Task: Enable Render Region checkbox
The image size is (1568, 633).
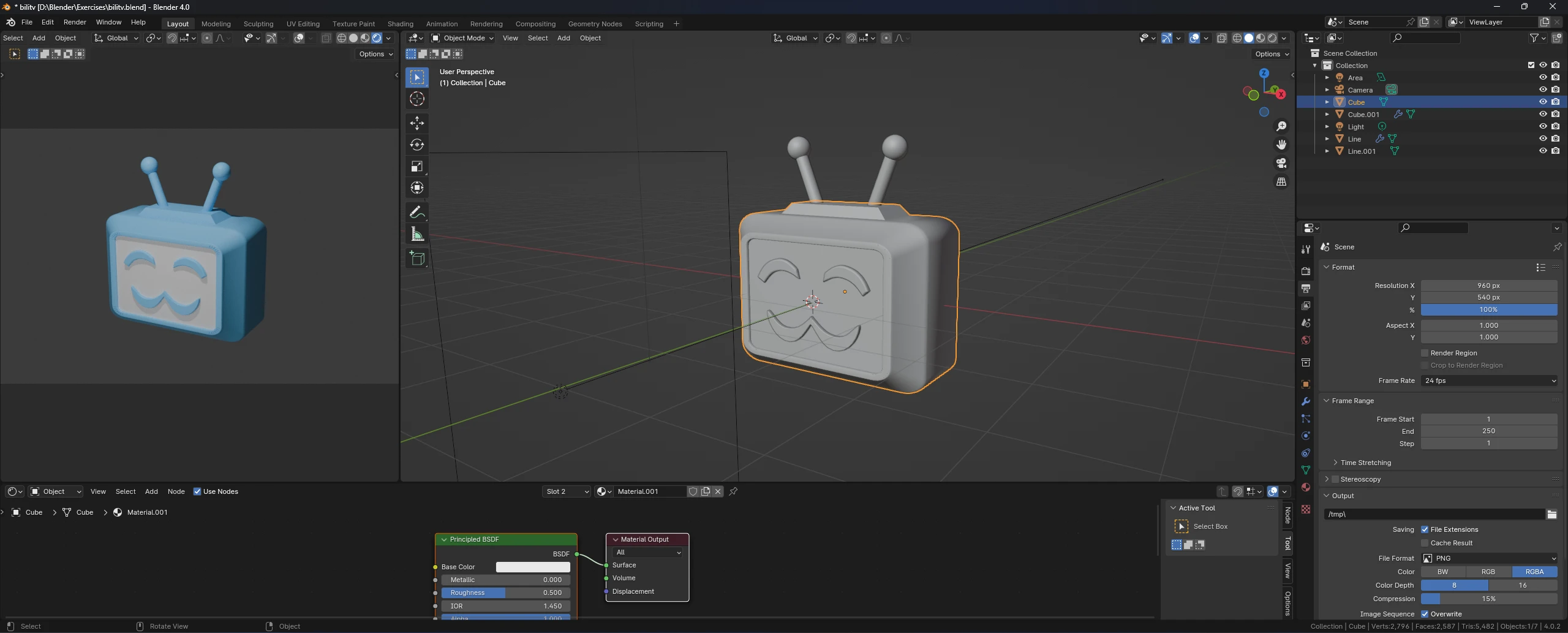Action: 1425,353
